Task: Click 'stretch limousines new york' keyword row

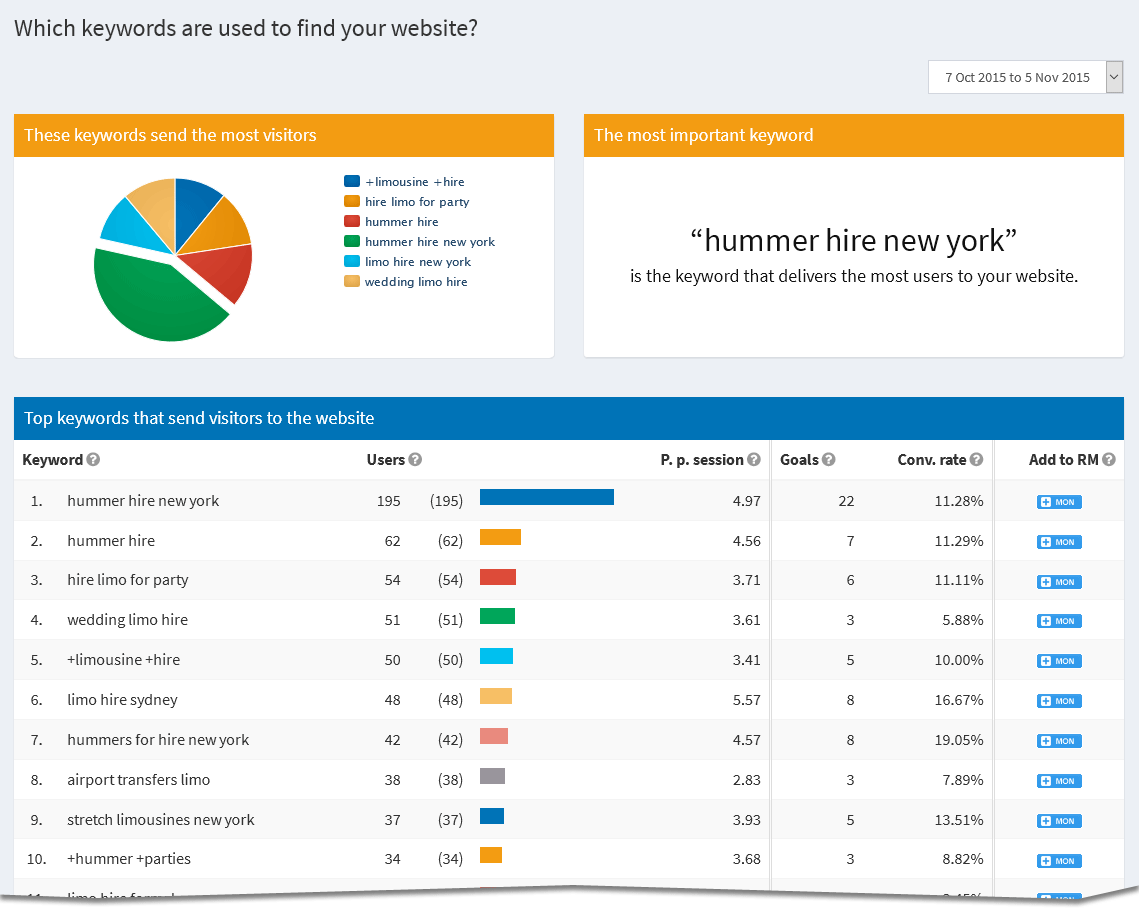Action: pos(161,820)
